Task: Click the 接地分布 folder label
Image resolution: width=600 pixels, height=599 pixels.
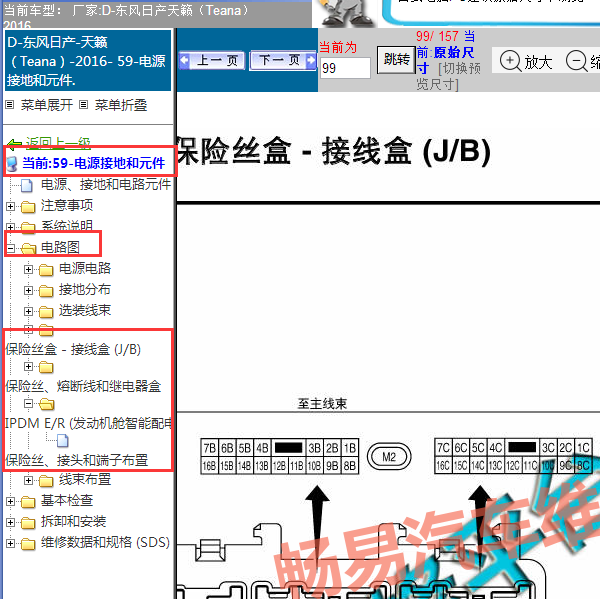Action: tap(85, 289)
